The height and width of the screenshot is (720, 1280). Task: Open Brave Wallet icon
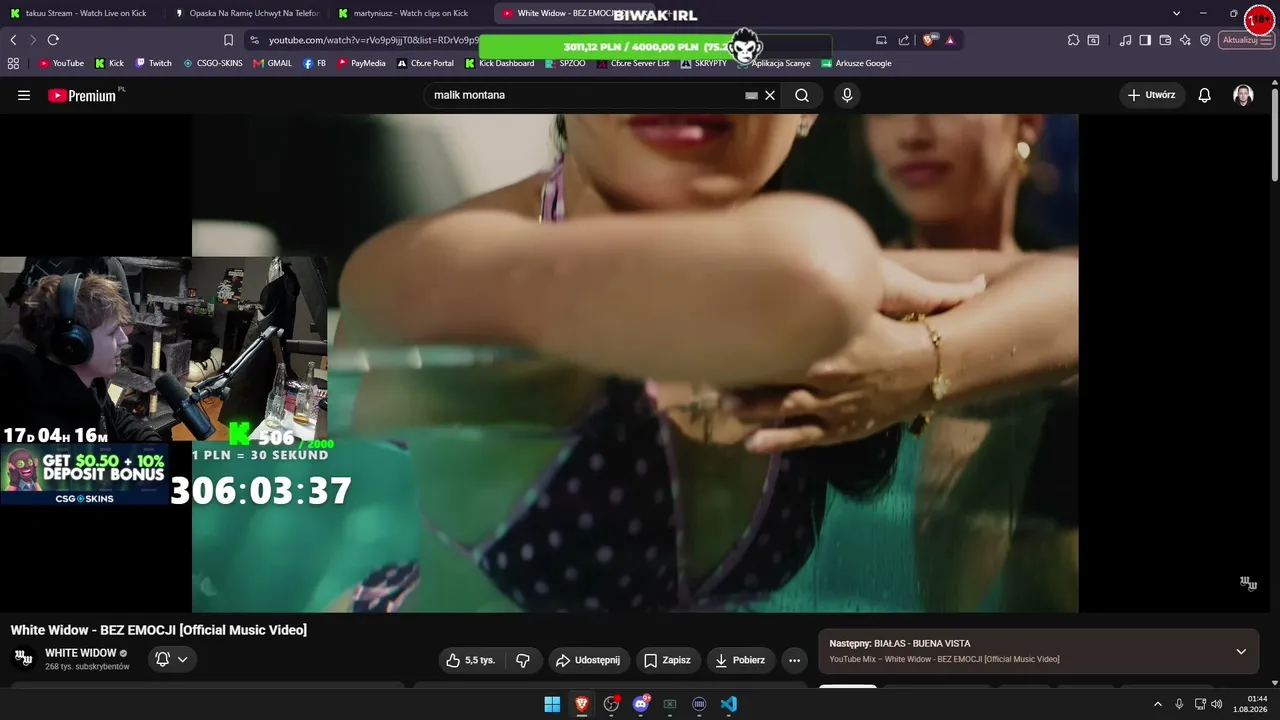1165,40
